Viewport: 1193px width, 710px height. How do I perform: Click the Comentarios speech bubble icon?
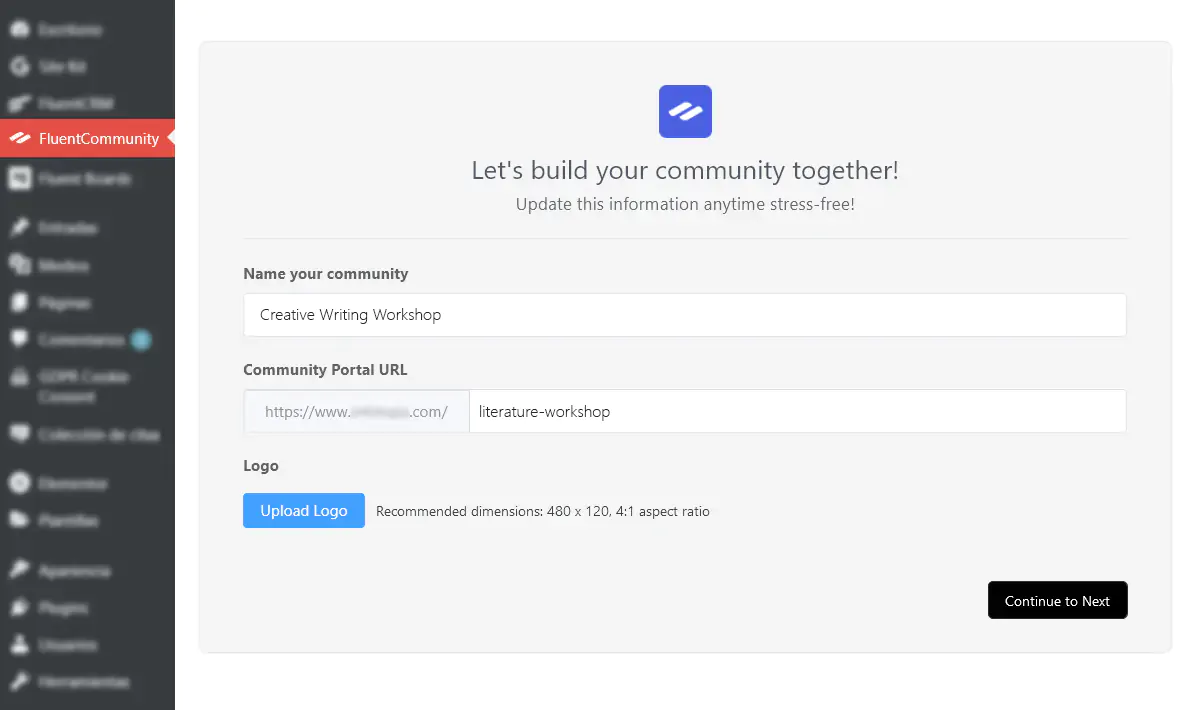coord(20,340)
